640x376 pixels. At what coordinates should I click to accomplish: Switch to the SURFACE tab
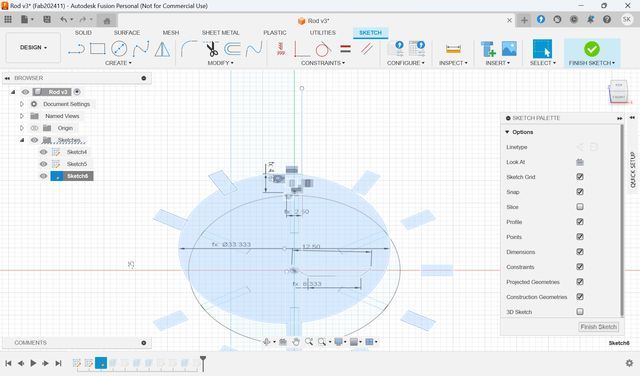[x=127, y=33]
